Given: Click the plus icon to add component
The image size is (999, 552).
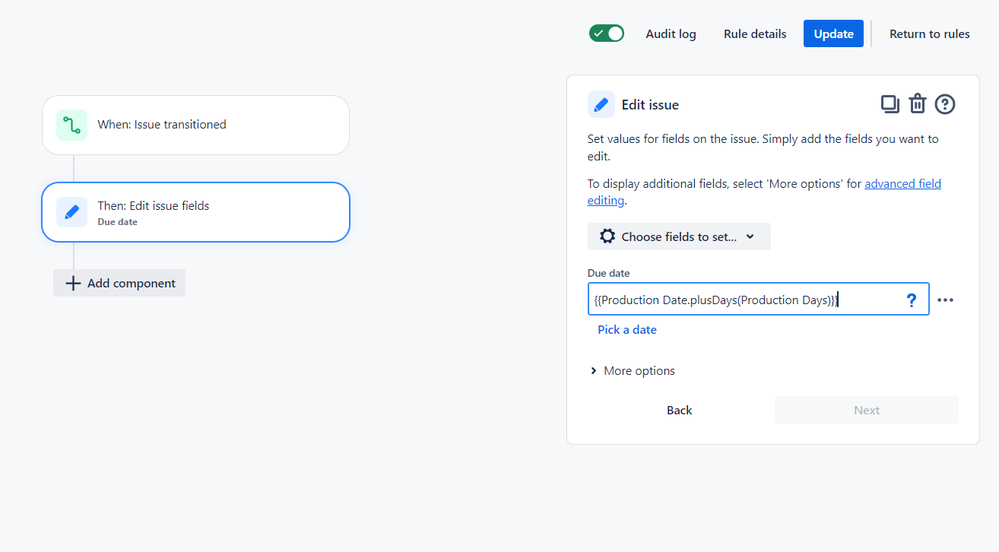Looking at the screenshot, I should pyautogui.click(x=72, y=283).
